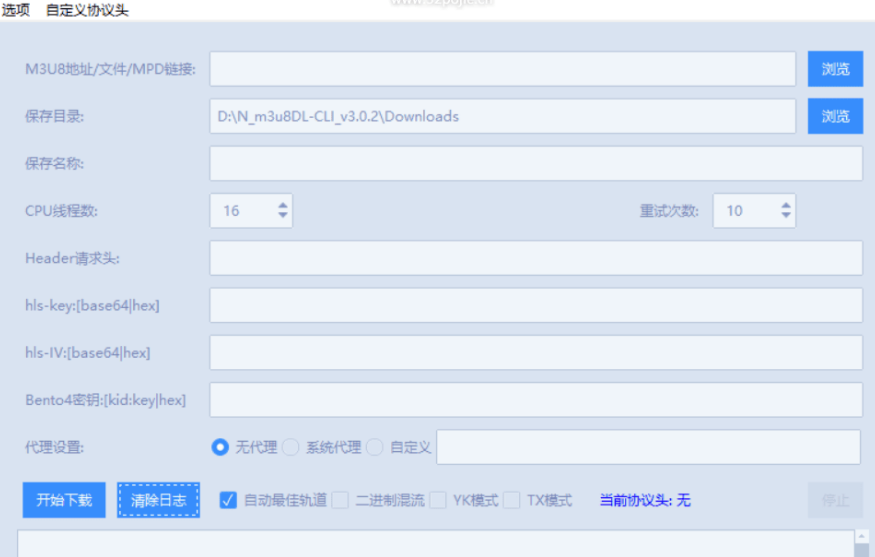875x557 pixels.
Task: Click the Header请求头 input field
Action: (535, 258)
